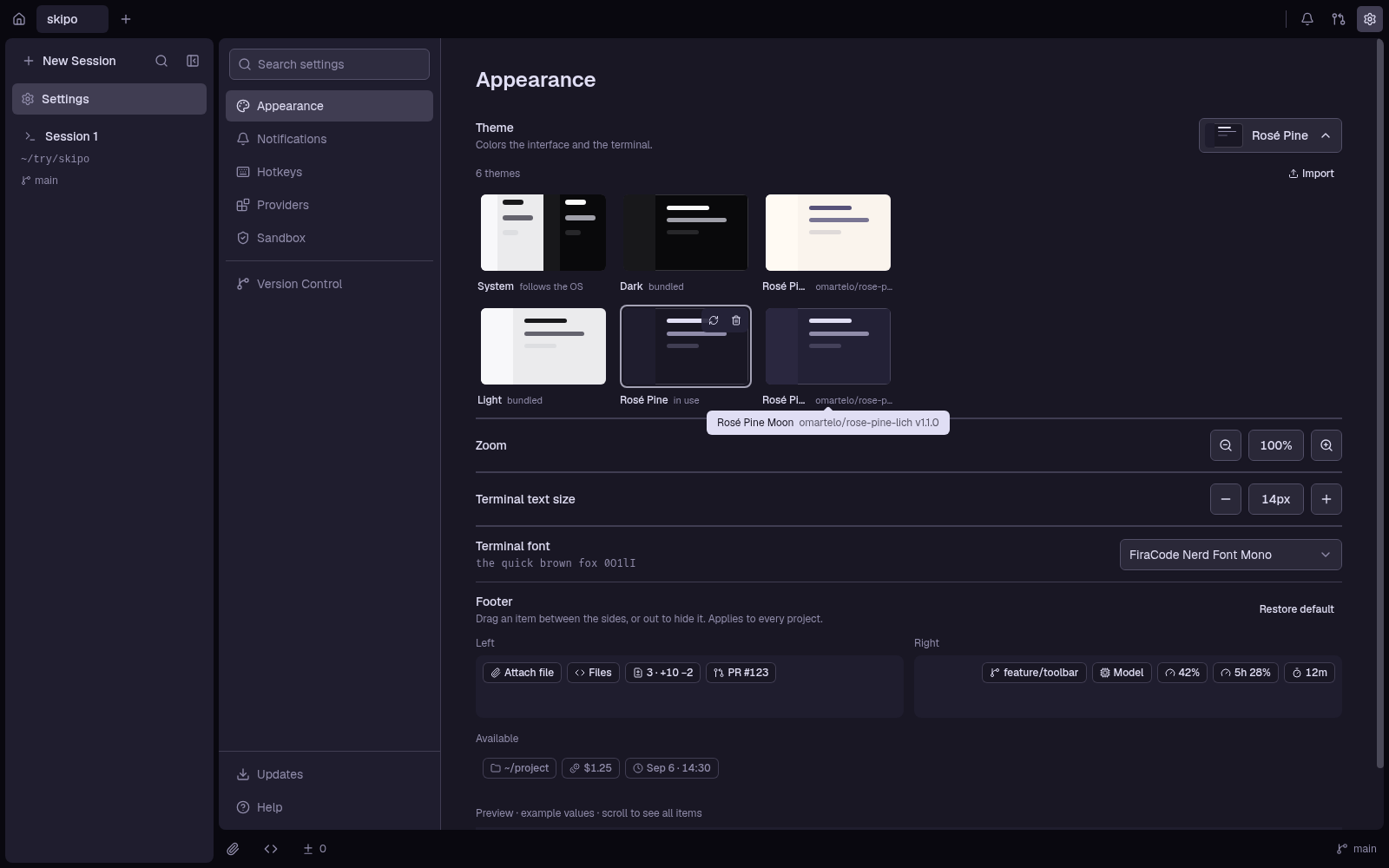
Task: Click the code brackets icon in the bottom bar
Action: (x=271, y=849)
